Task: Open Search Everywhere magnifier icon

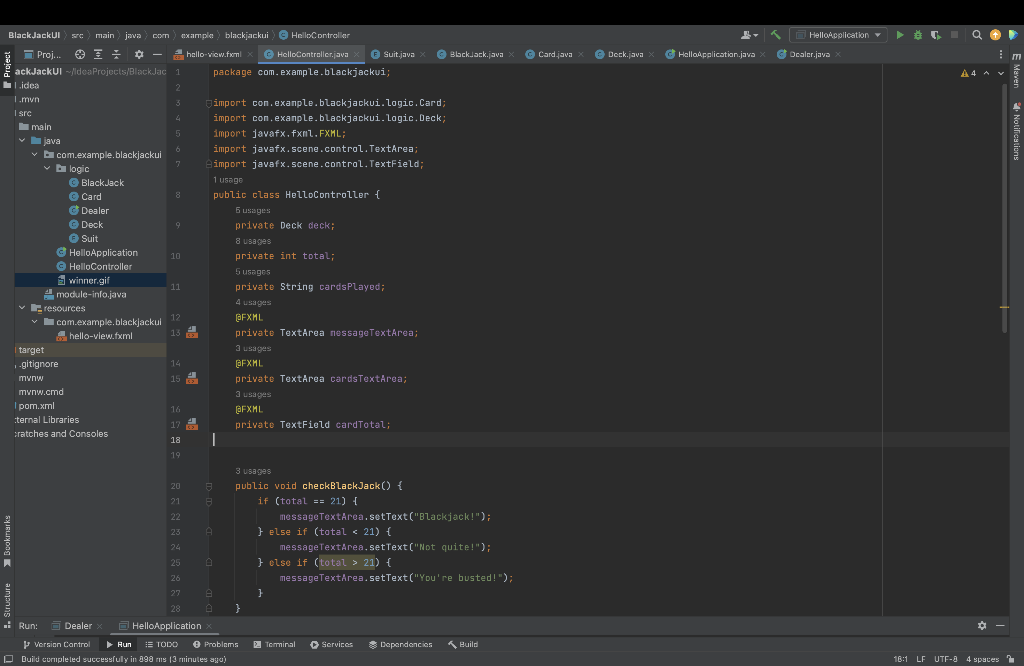Action: (977, 35)
